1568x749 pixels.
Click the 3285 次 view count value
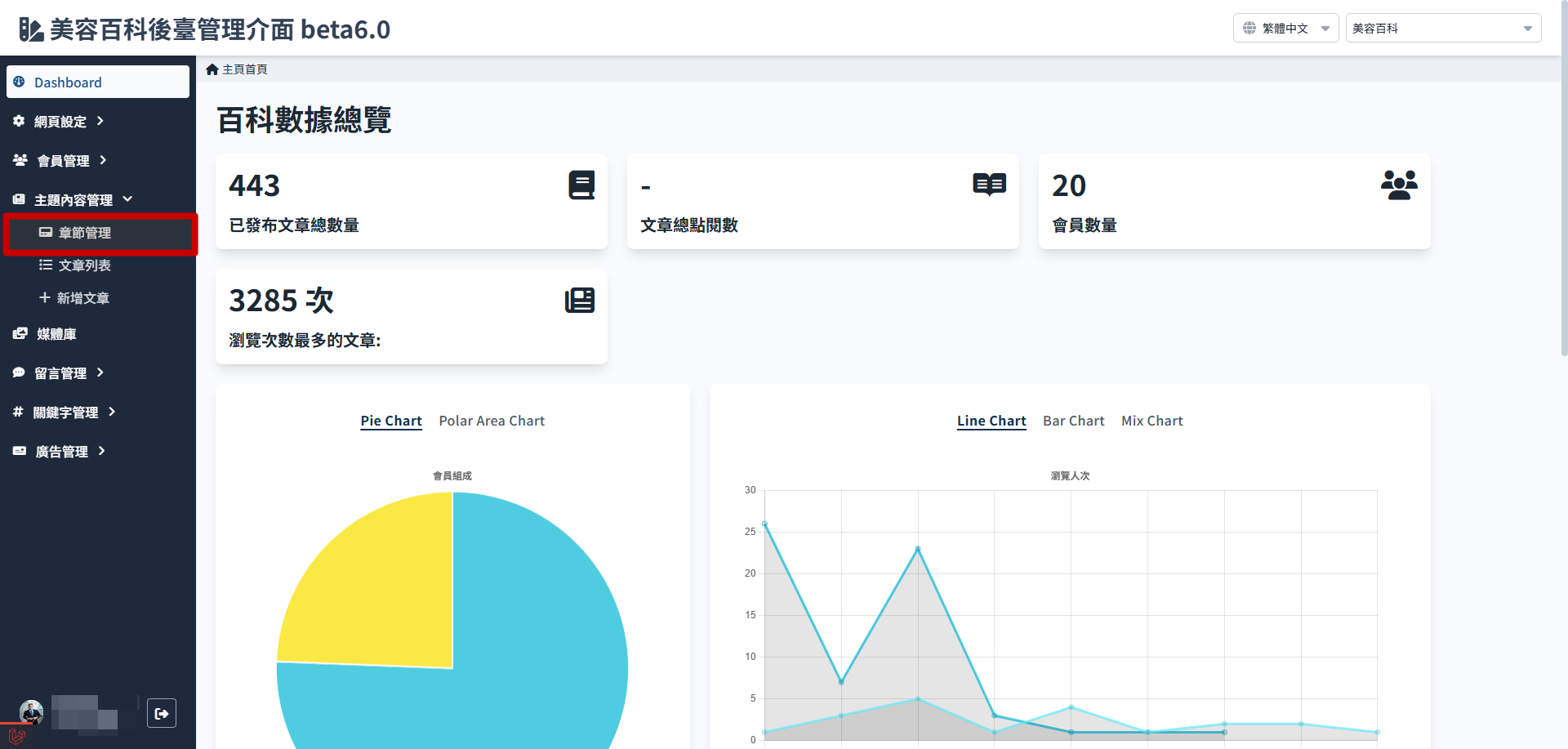(281, 301)
